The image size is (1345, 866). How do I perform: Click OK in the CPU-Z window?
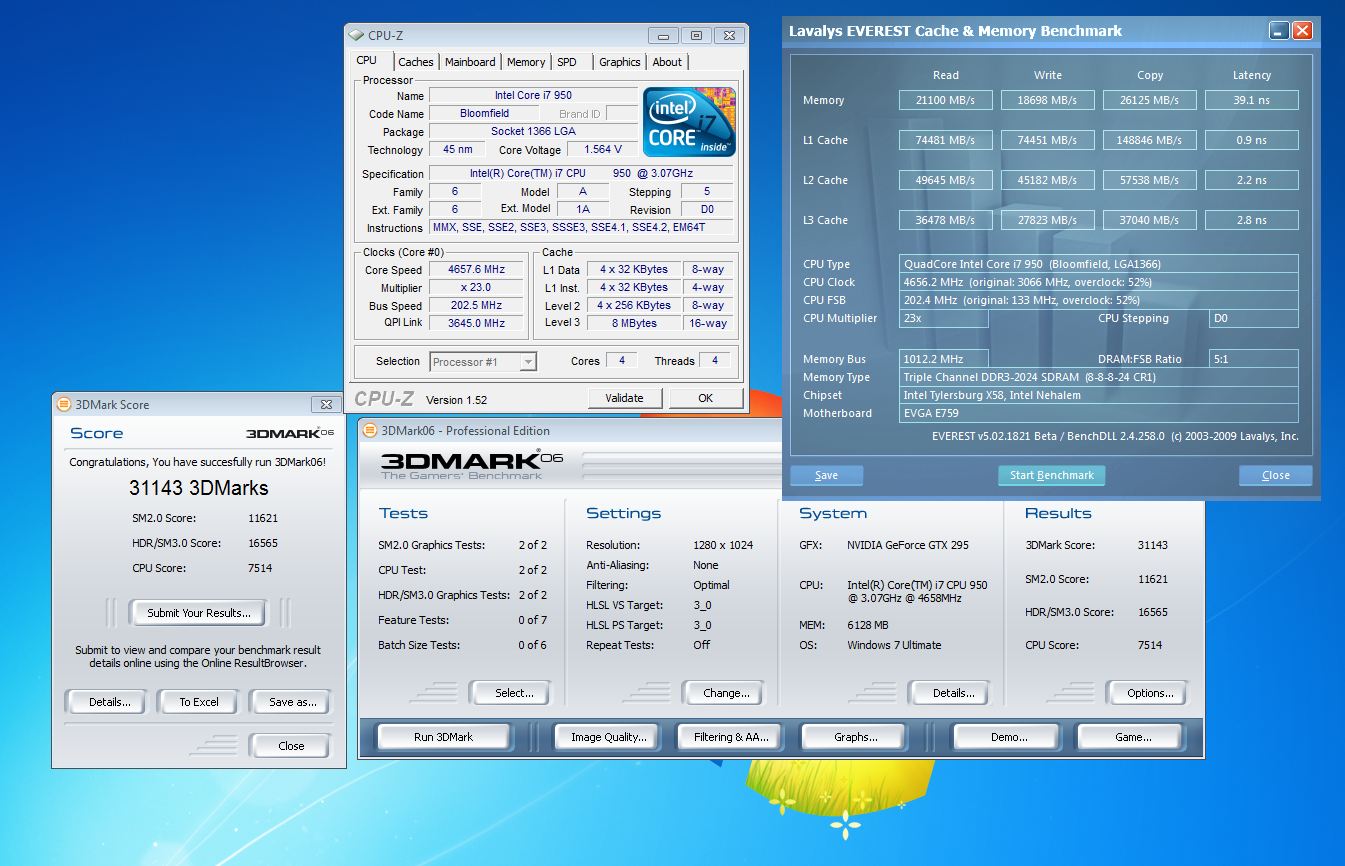[x=705, y=398]
